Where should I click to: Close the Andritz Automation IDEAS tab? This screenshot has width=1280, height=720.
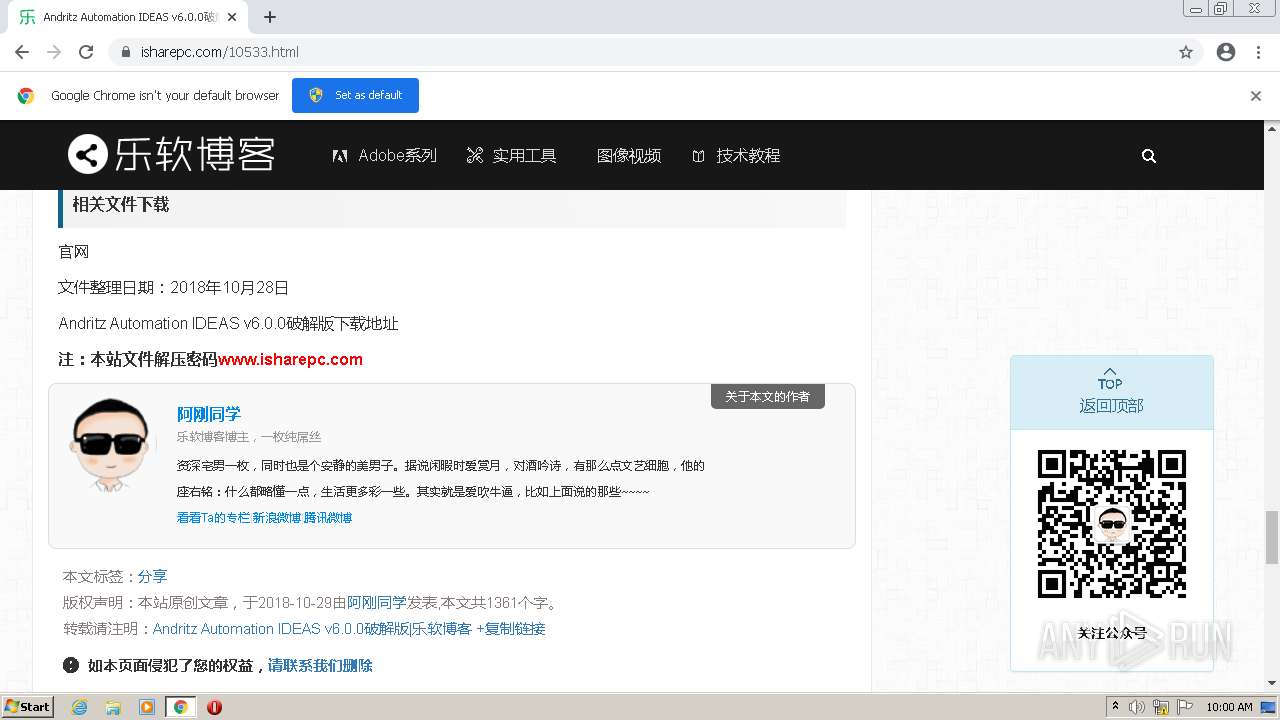[233, 17]
